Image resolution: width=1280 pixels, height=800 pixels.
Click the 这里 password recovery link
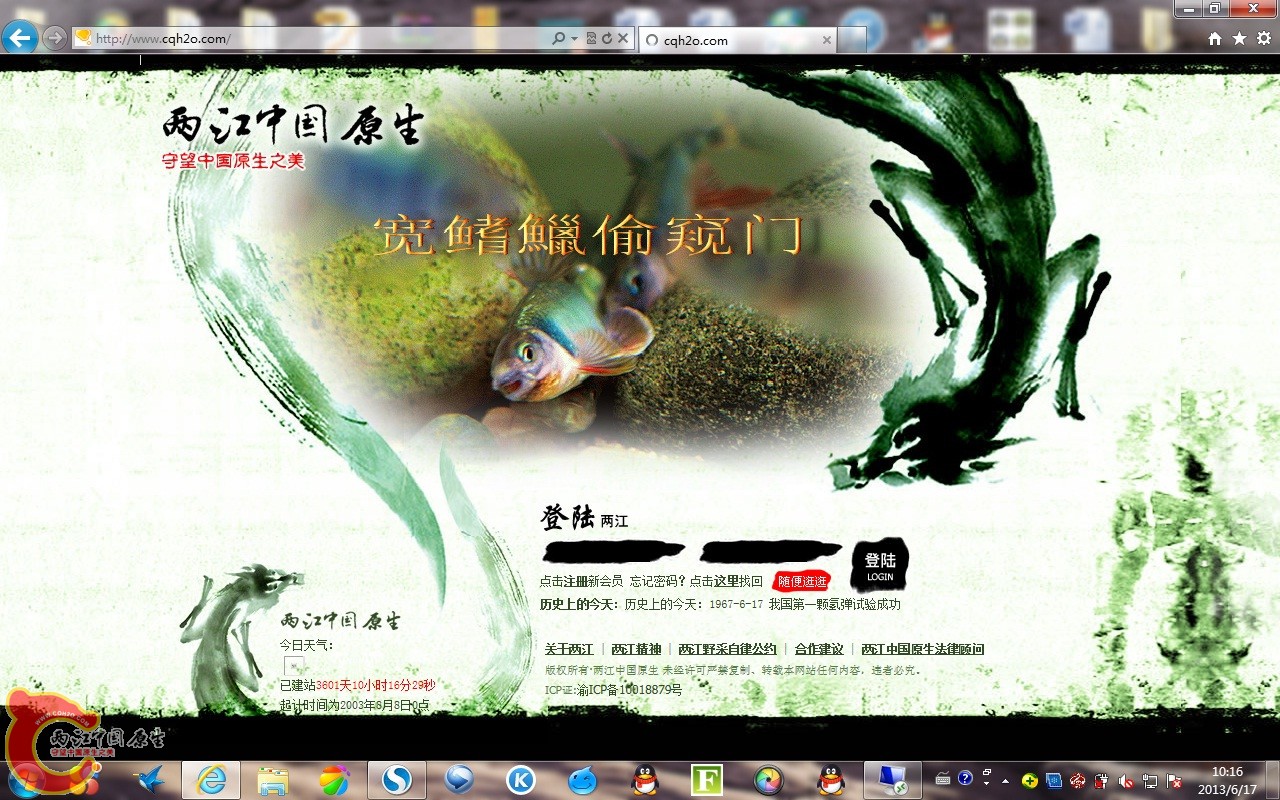(x=726, y=581)
